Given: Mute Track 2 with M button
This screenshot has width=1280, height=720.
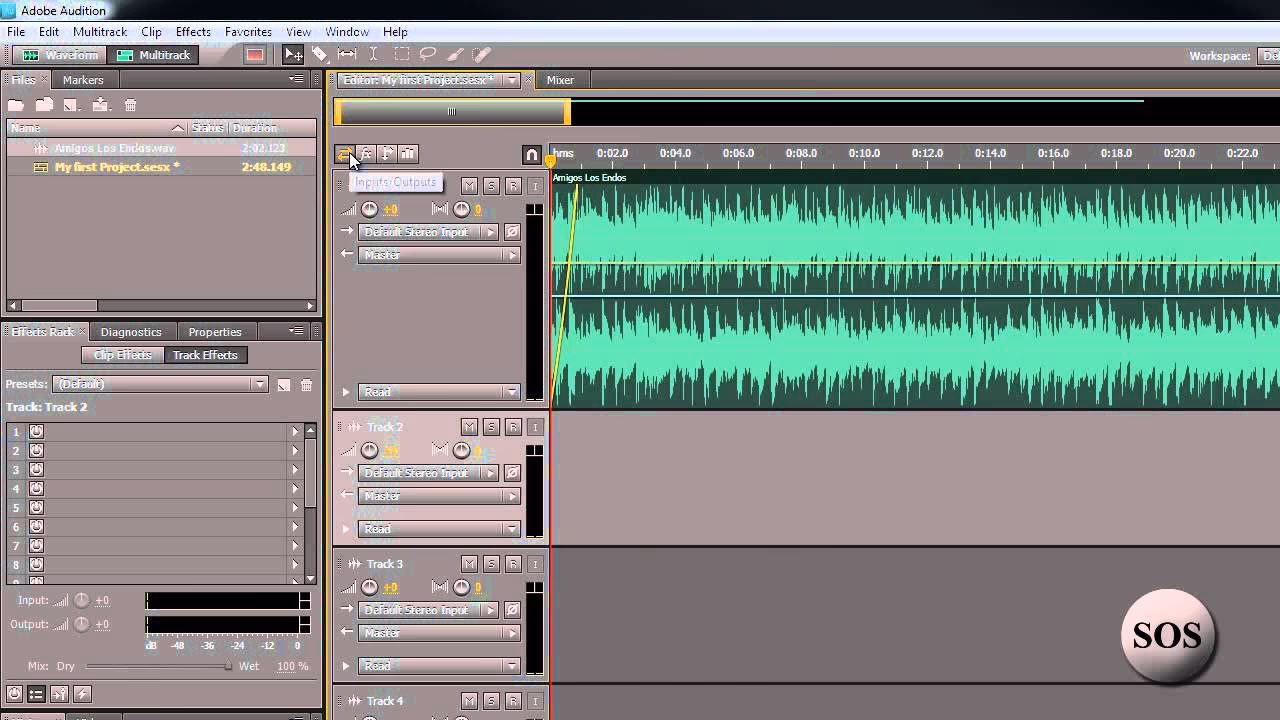Looking at the screenshot, I should tap(469, 427).
